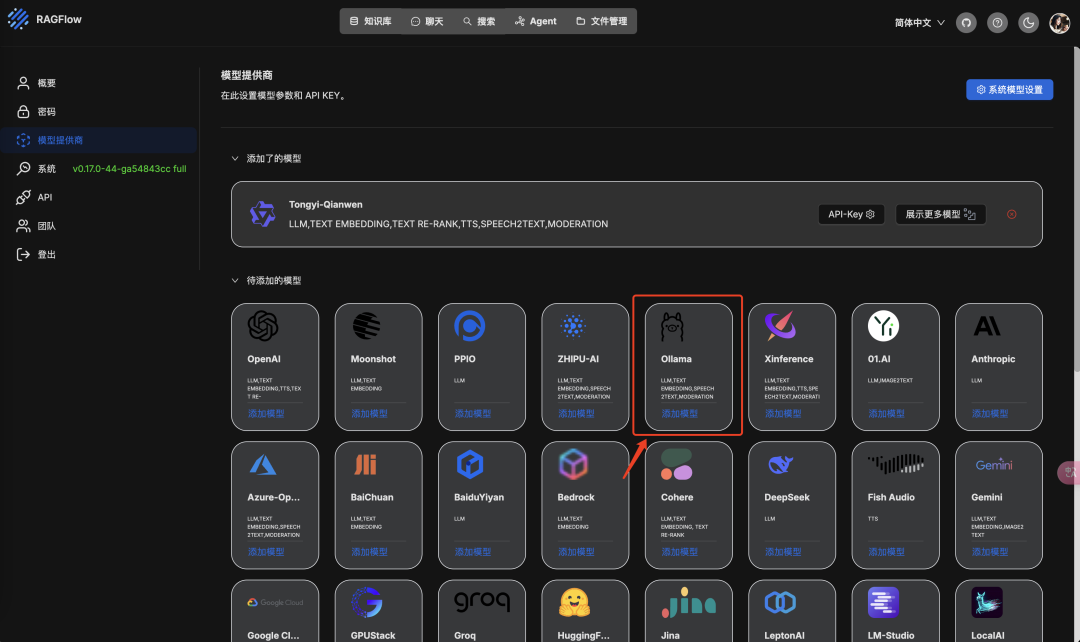
Task: Expand 展示更多模型 for Tongyi-Qianwen
Action: tap(940, 214)
